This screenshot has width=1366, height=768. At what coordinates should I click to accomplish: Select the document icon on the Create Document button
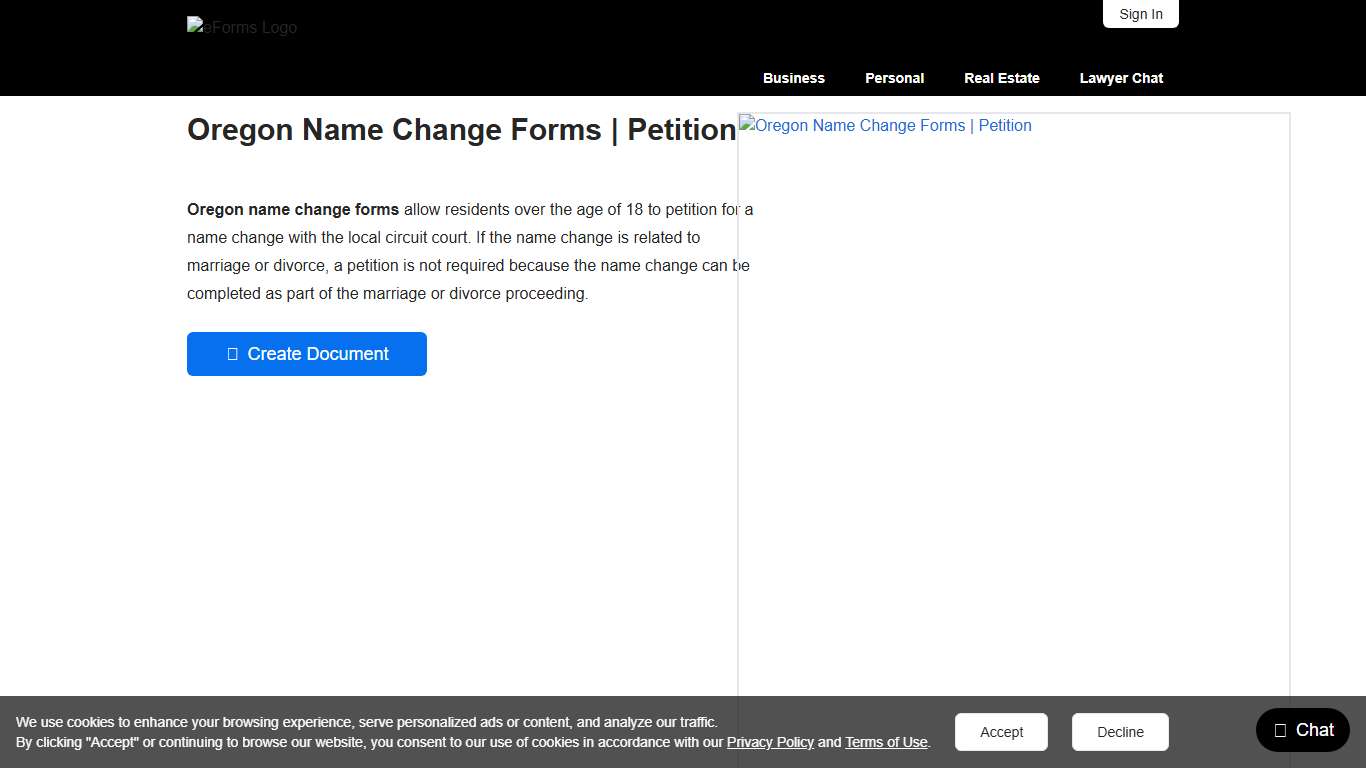tap(231, 353)
